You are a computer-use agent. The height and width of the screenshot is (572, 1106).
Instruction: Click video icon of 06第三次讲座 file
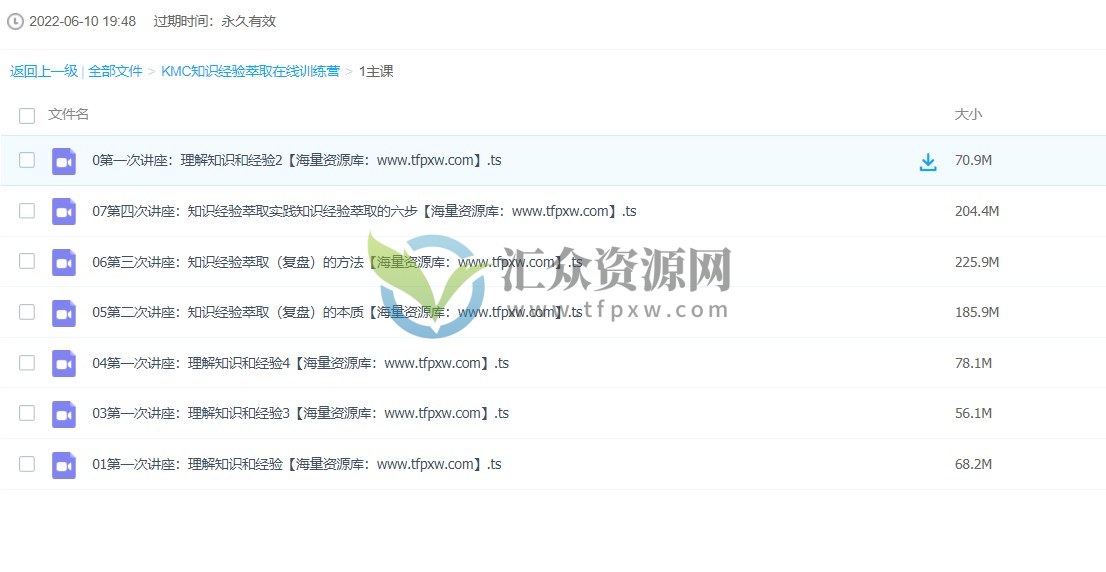(x=64, y=262)
